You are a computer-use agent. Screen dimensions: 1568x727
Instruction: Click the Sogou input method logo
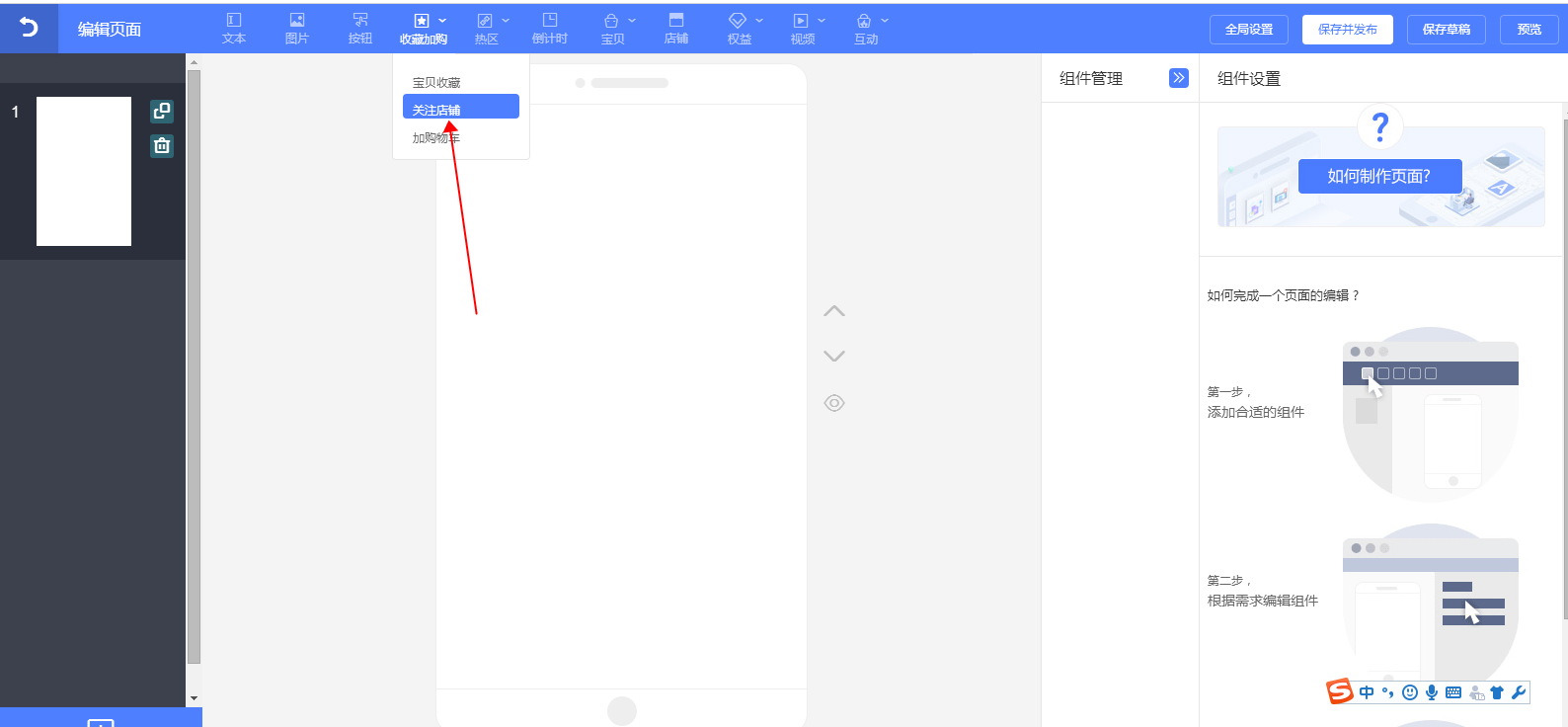coord(1340,691)
